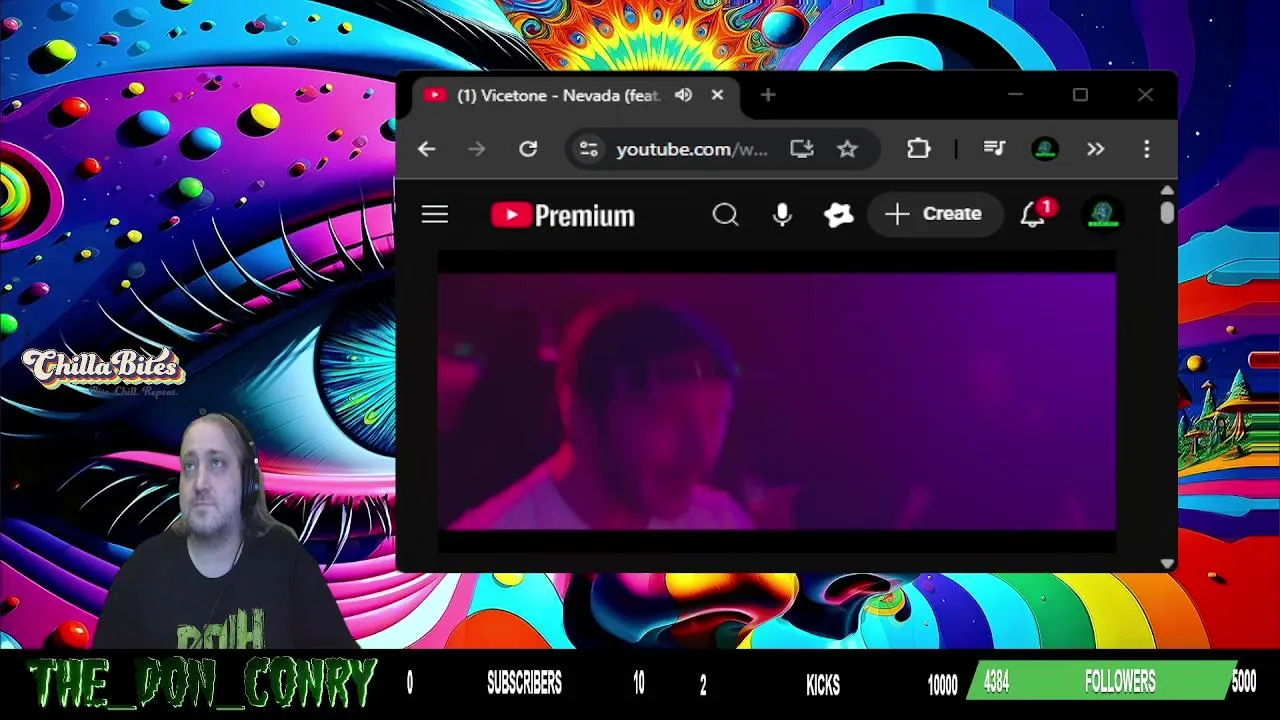Mute the Vicetone tab audio speaker icon

684,95
